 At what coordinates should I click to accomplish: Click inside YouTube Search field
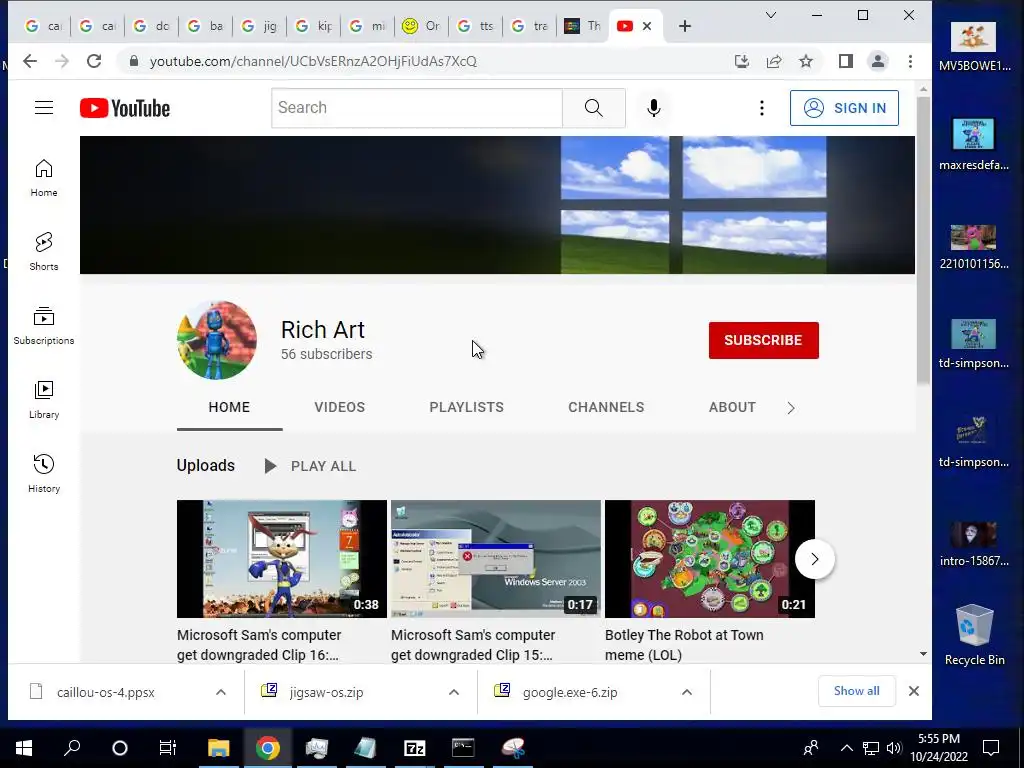(417, 108)
